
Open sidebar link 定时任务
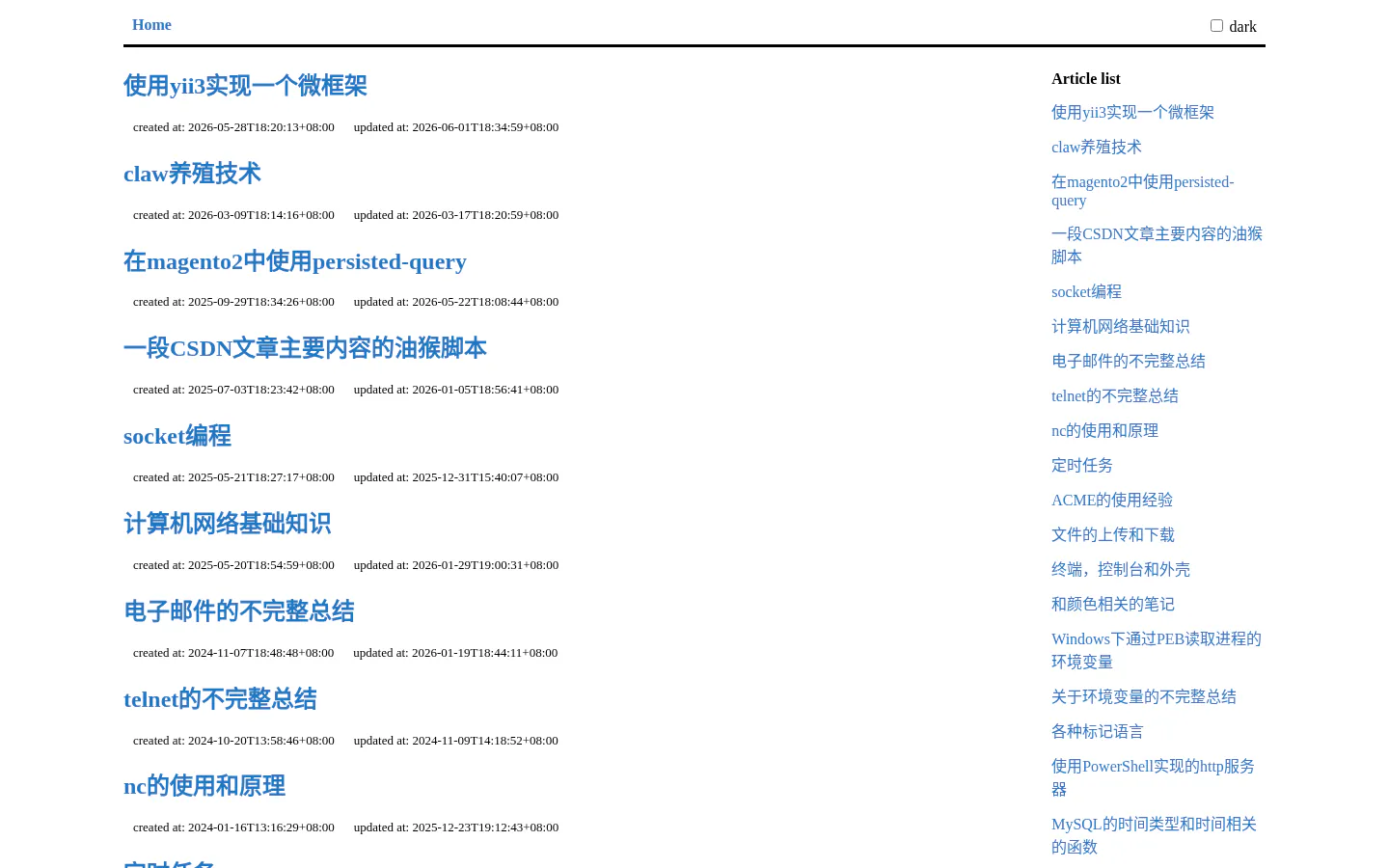(x=1082, y=466)
